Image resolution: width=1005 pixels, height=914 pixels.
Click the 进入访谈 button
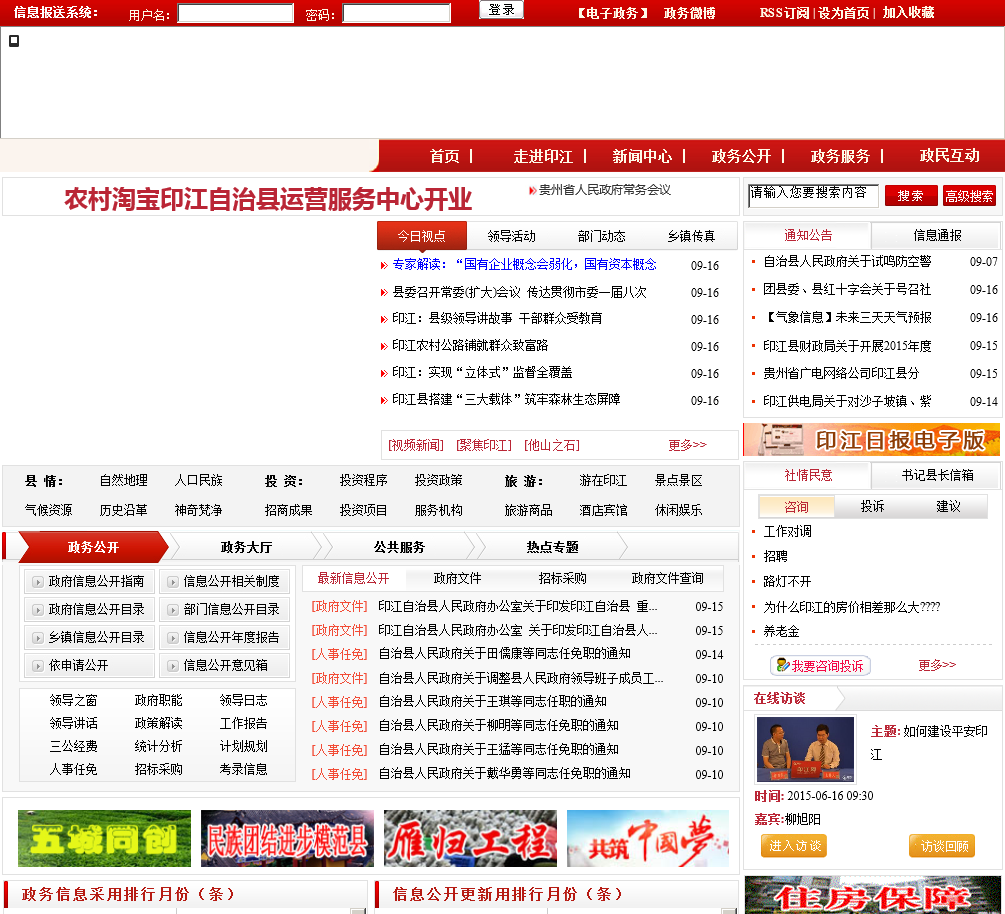click(794, 845)
